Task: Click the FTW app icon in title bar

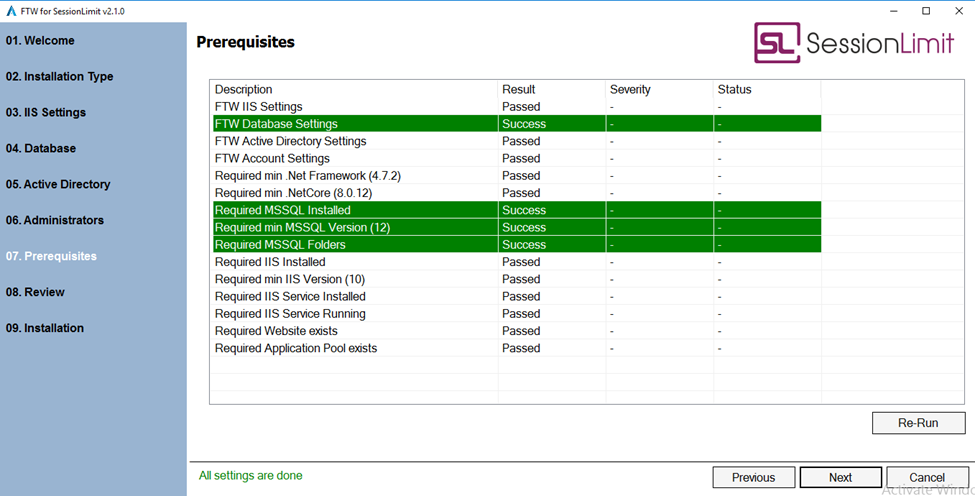Action: click(x=9, y=11)
